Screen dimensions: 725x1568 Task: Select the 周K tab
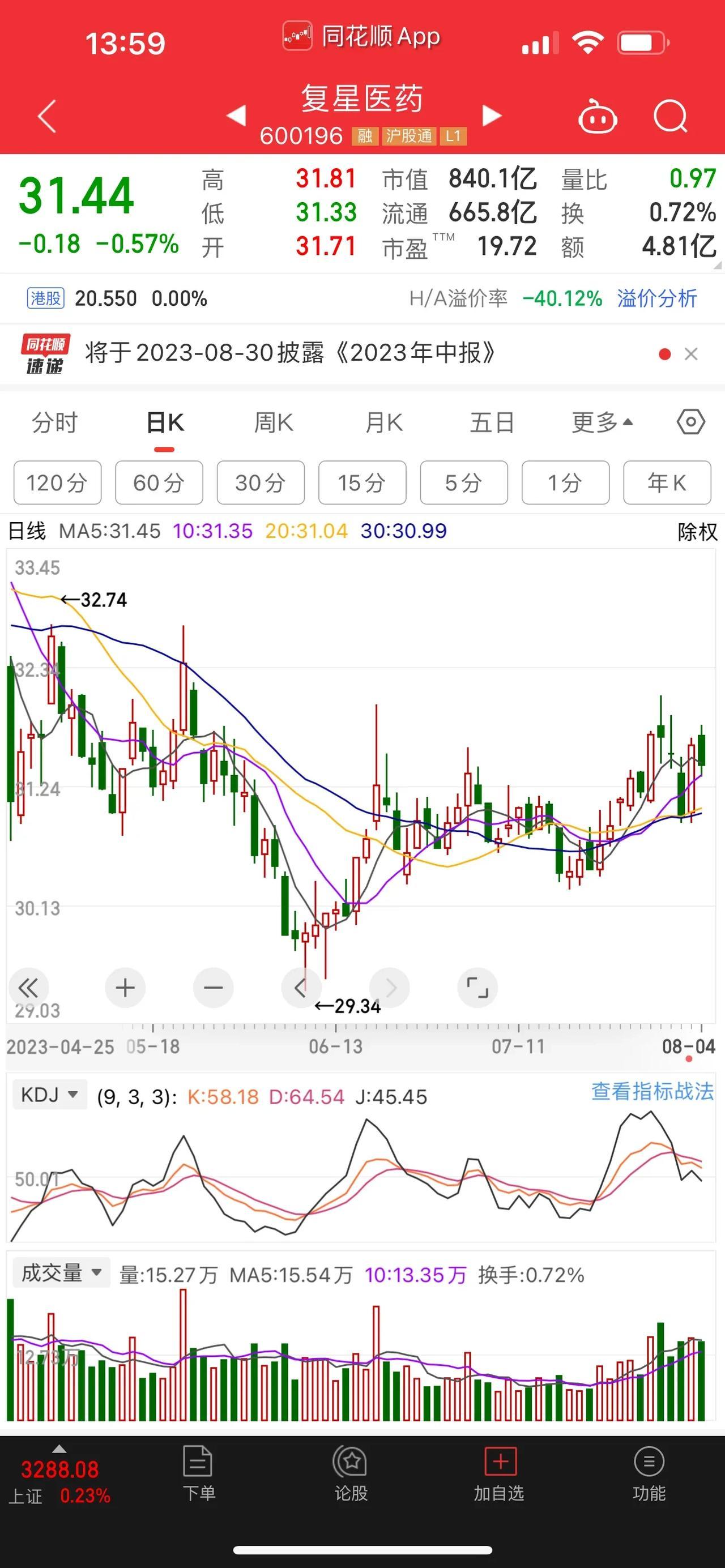pos(274,422)
